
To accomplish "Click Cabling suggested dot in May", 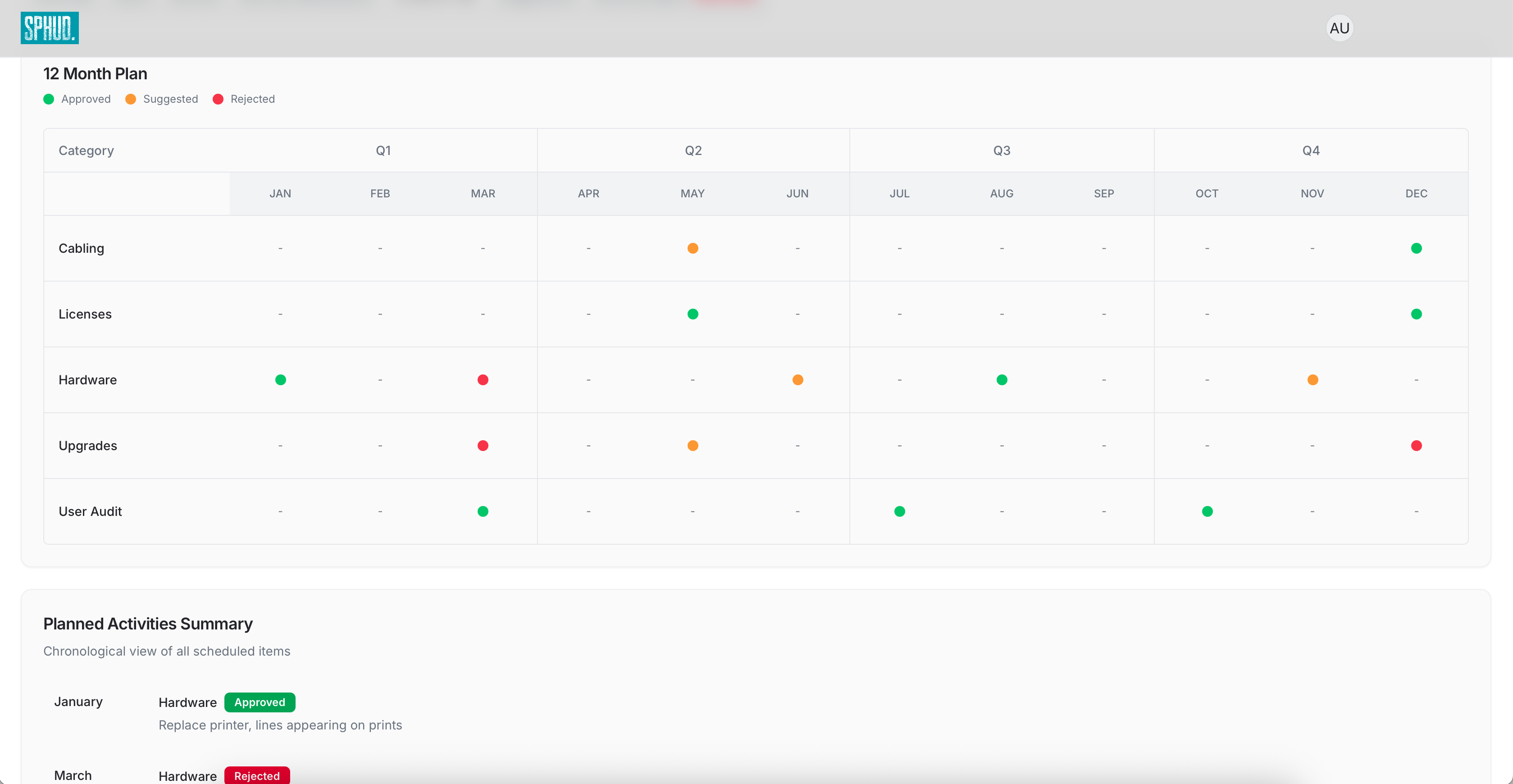I will point(693,248).
